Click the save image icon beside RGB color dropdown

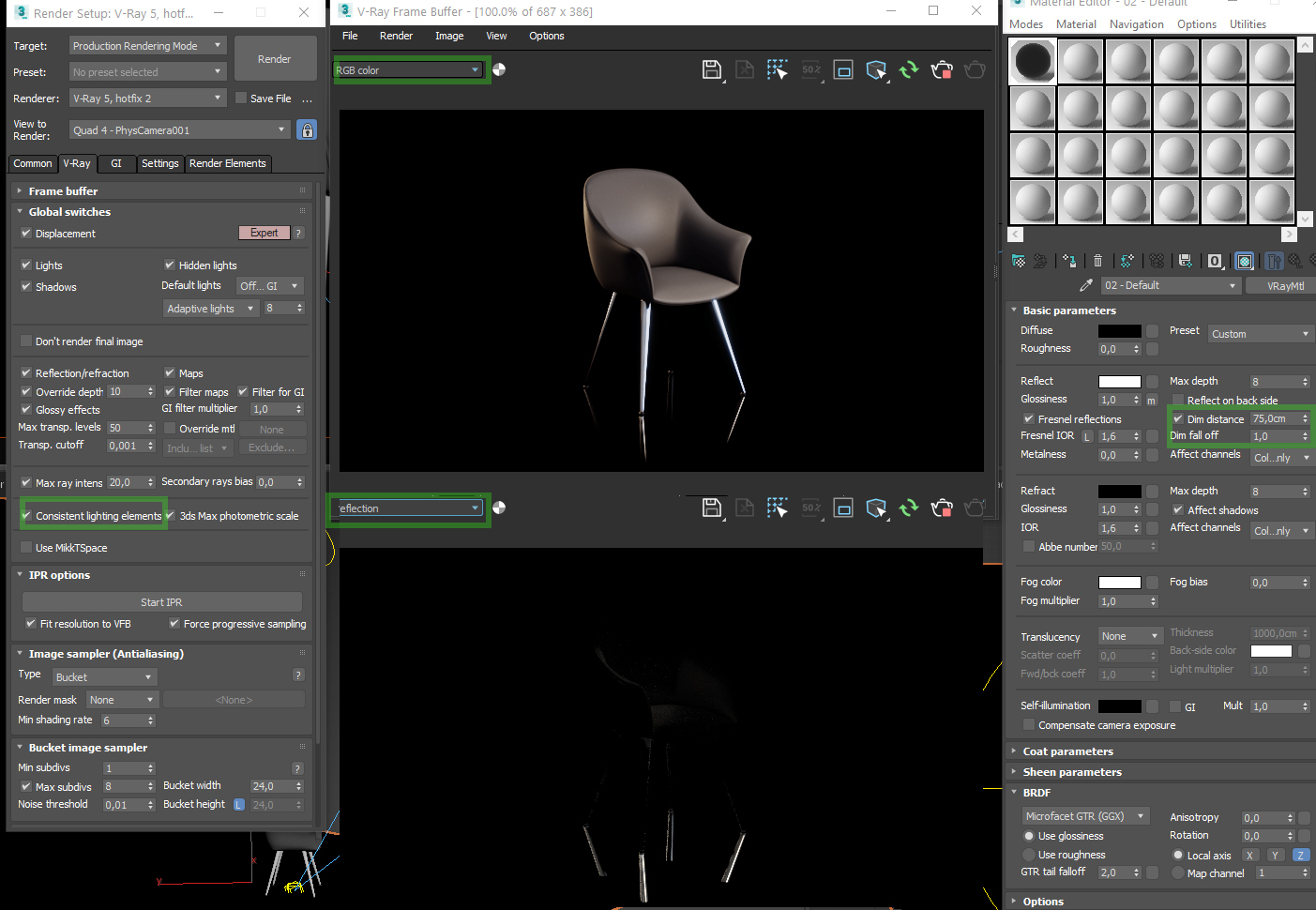point(712,69)
